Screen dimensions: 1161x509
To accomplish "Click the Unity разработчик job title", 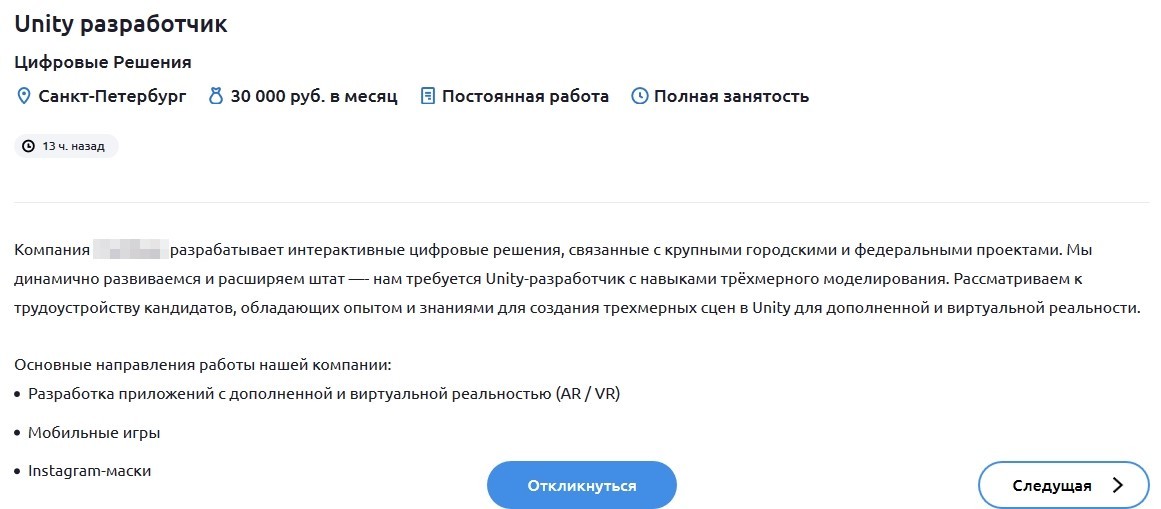I will (x=121, y=24).
